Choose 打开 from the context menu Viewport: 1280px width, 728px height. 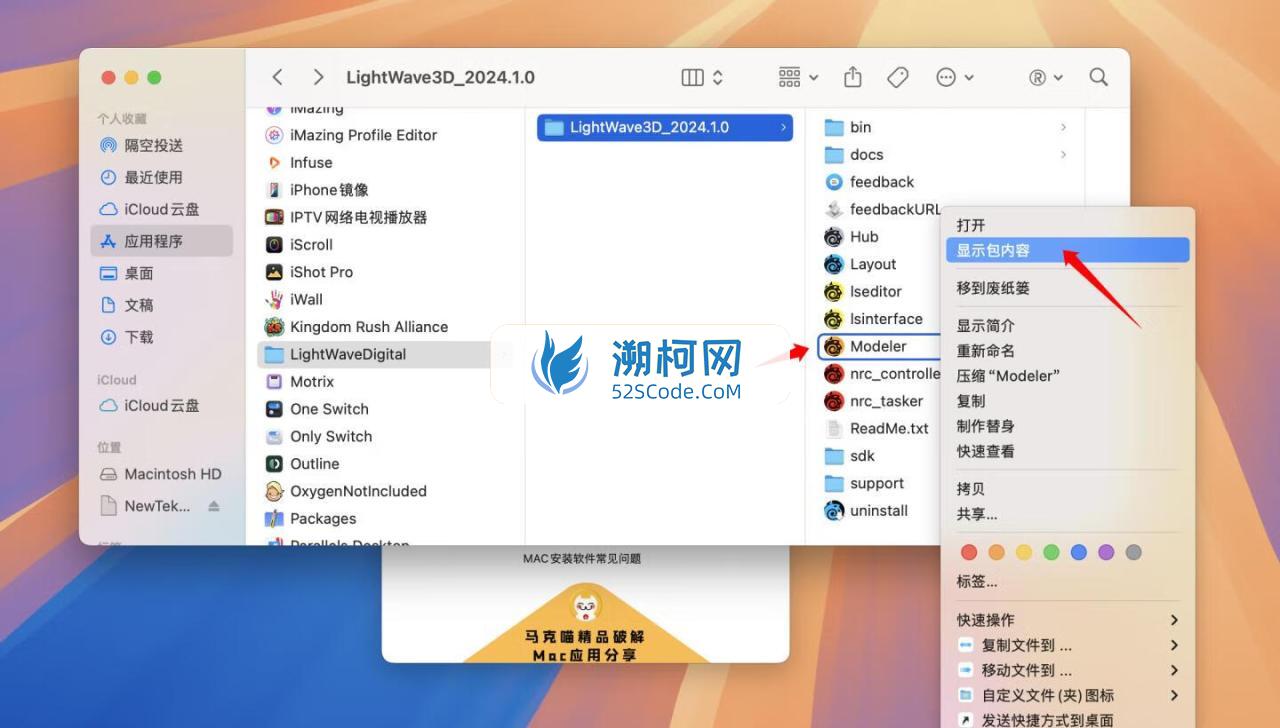[1067, 225]
